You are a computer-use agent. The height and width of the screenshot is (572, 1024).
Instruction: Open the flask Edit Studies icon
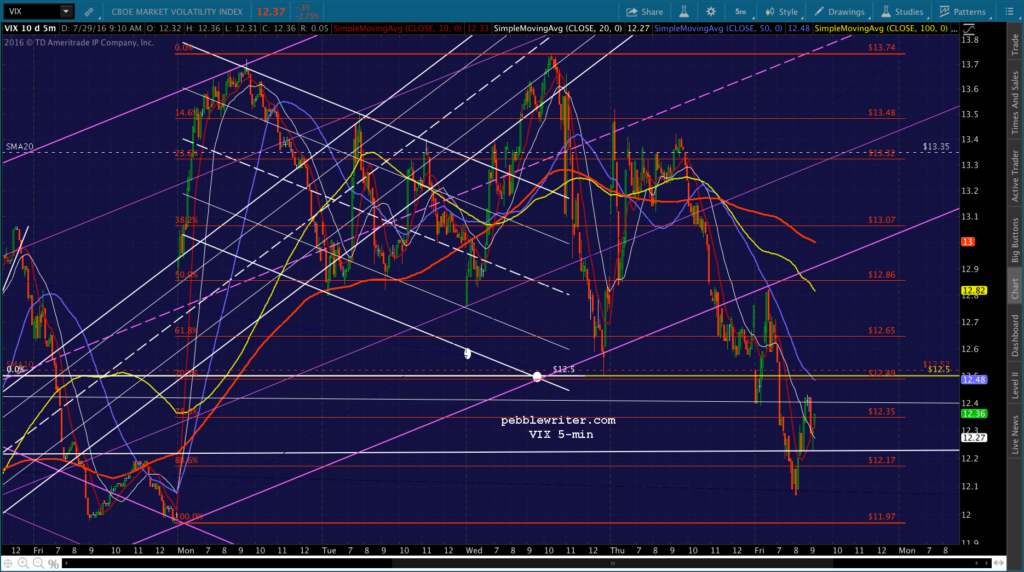pos(684,12)
